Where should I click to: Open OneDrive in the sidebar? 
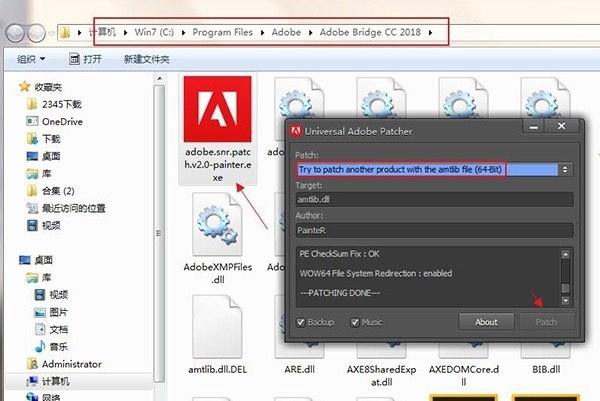54,122
